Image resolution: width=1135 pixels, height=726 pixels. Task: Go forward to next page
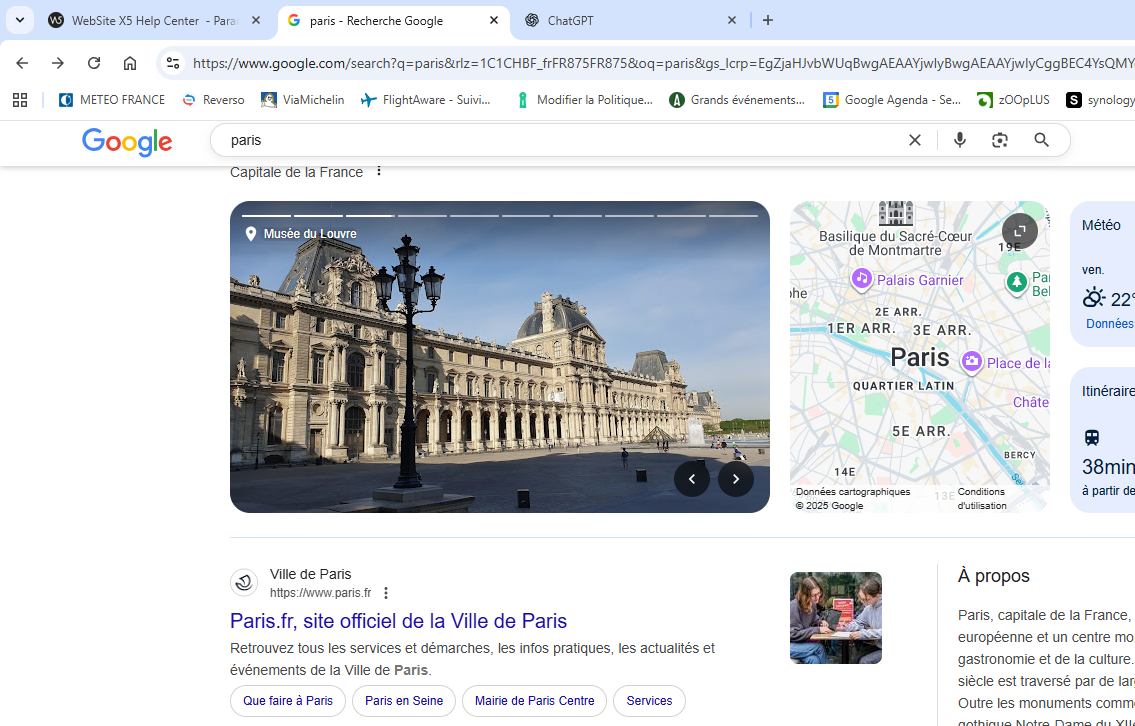tap(58, 63)
